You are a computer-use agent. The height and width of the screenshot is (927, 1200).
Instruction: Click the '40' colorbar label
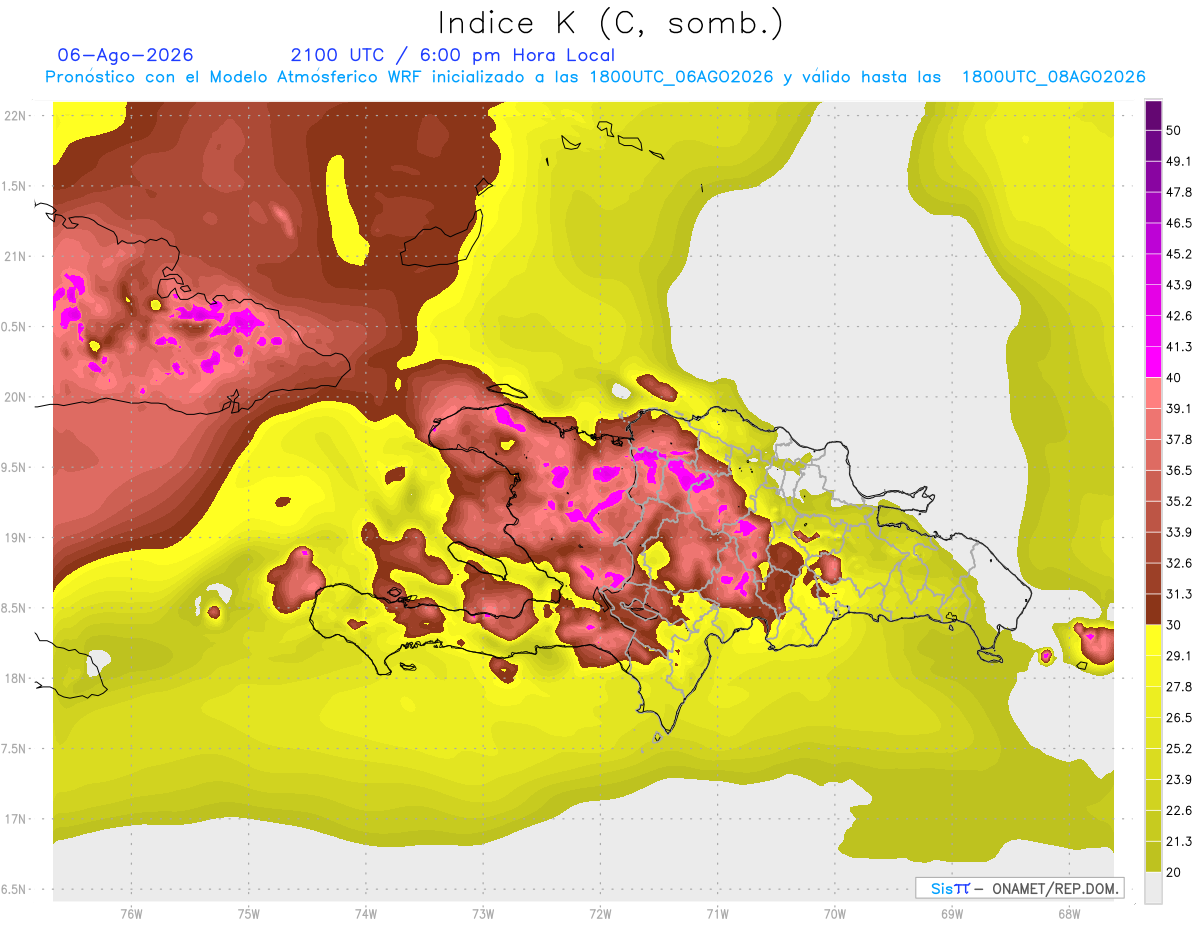click(1173, 378)
